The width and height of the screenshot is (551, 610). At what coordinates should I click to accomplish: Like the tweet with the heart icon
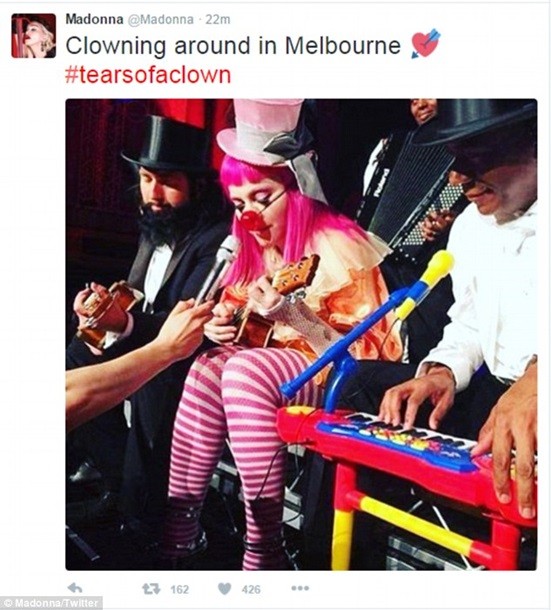[x=225, y=589]
